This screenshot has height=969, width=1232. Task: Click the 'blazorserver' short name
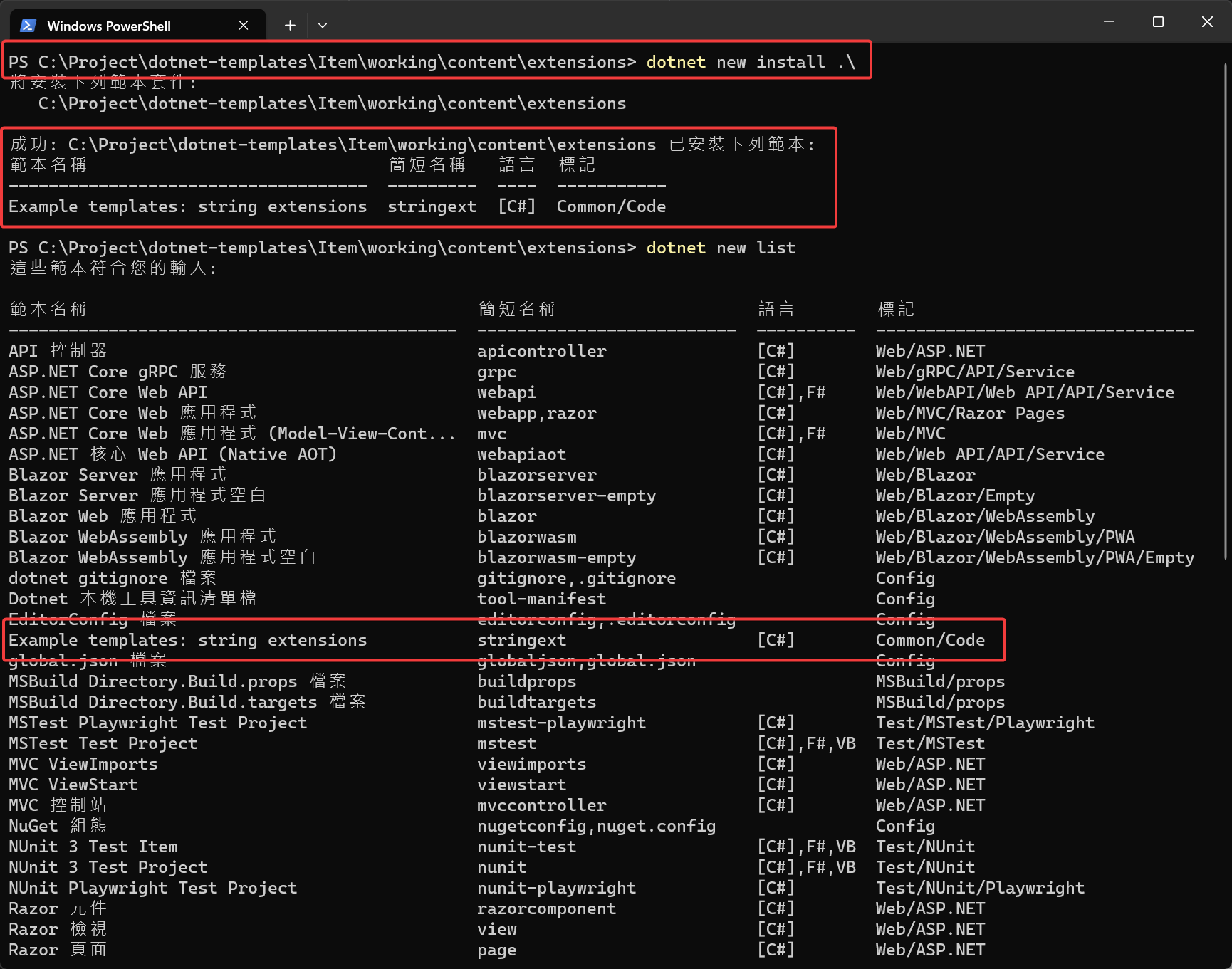click(x=537, y=475)
